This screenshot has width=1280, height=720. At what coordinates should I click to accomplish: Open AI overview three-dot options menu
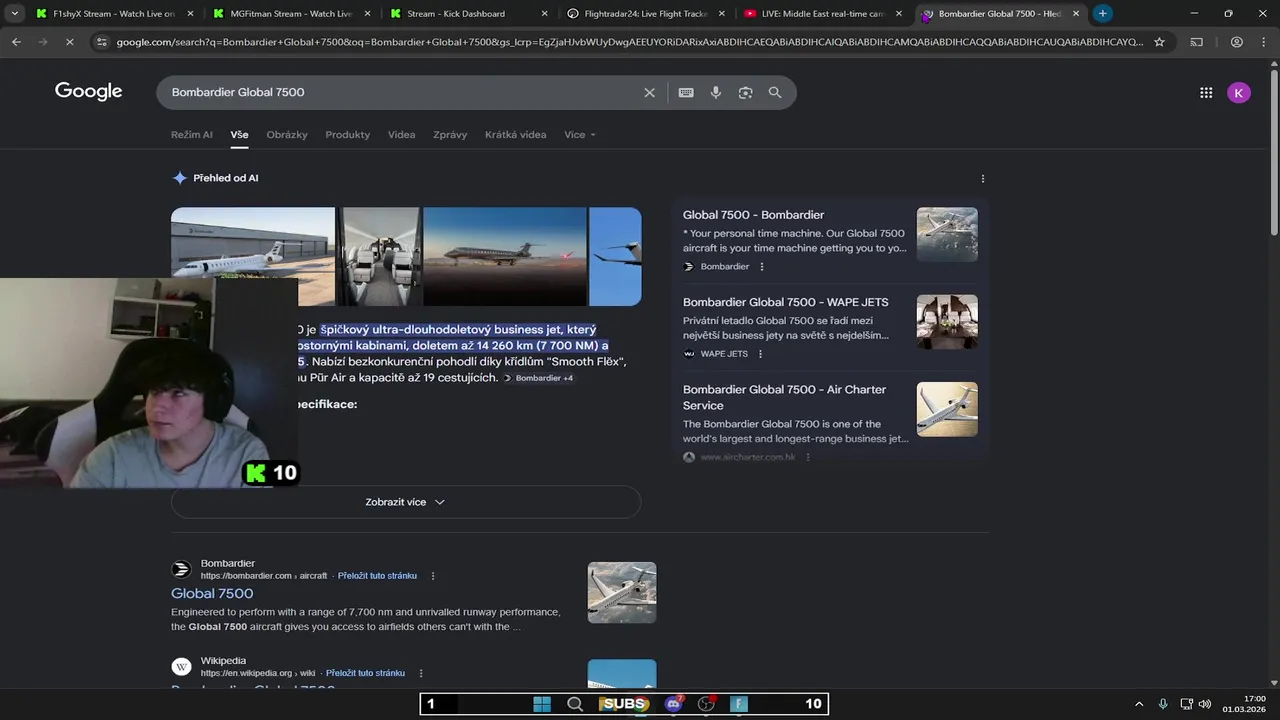983,179
